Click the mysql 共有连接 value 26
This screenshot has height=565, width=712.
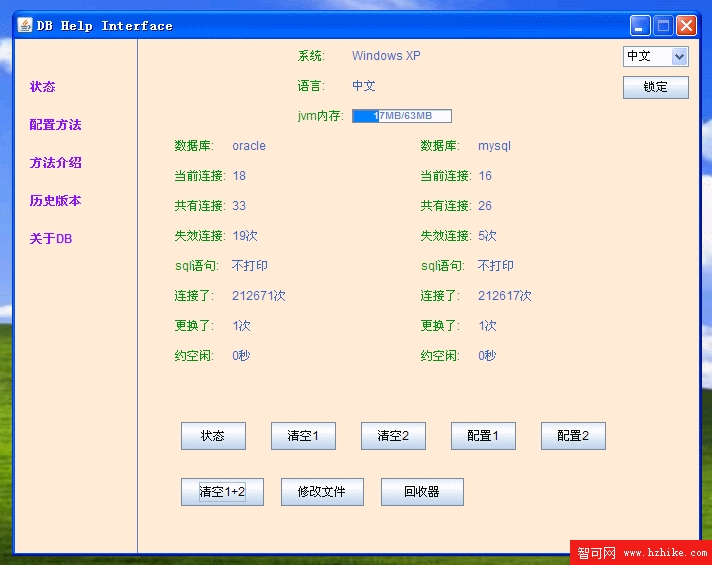(x=485, y=206)
